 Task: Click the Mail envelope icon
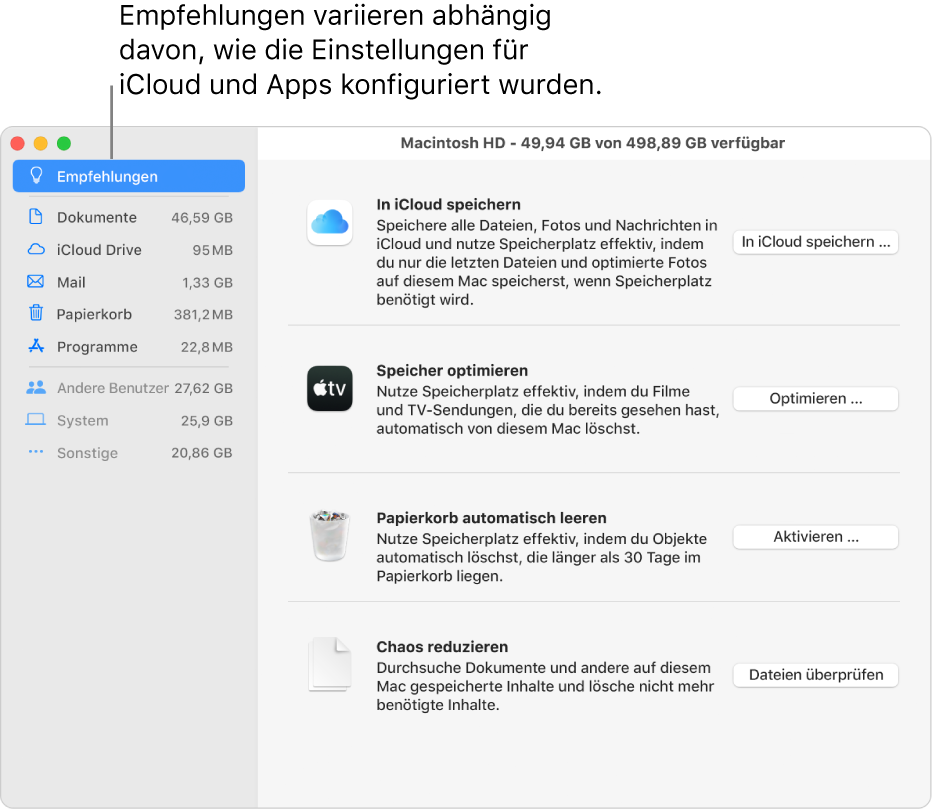36,281
